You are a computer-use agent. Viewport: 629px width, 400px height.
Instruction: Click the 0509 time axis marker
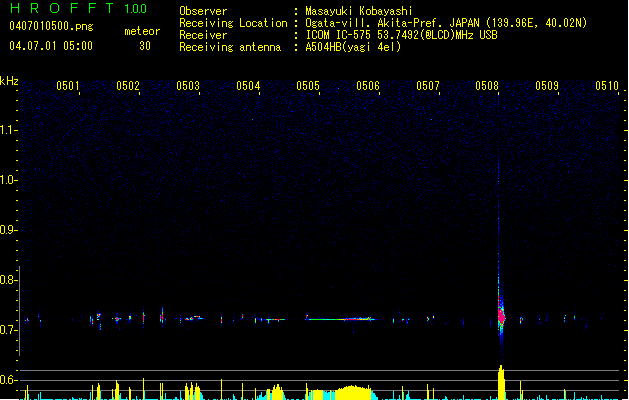(x=547, y=86)
